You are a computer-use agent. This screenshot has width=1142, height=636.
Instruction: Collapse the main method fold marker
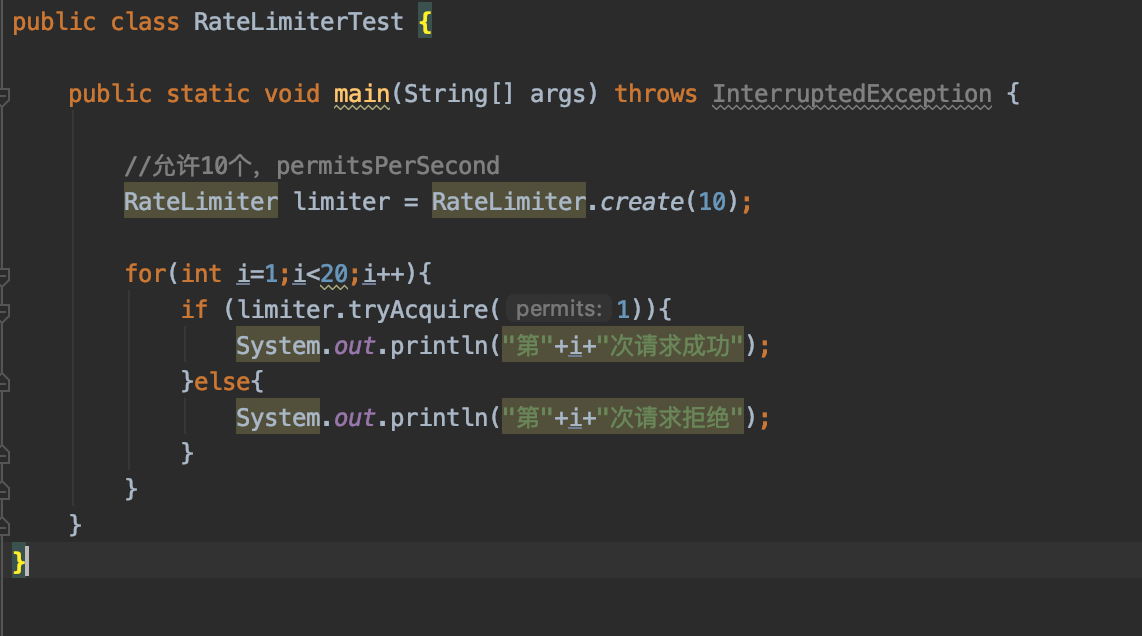pos(3,95)
